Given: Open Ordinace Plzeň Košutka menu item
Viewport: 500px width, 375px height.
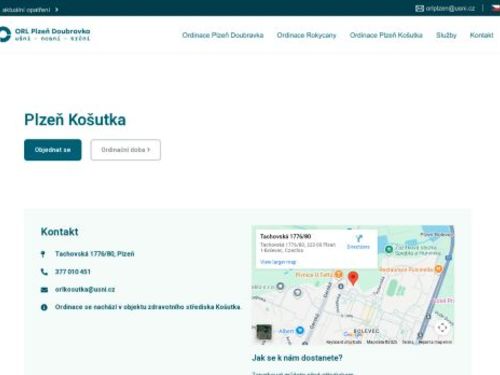Looking at the screenshot, I should [x=386, y=35].
